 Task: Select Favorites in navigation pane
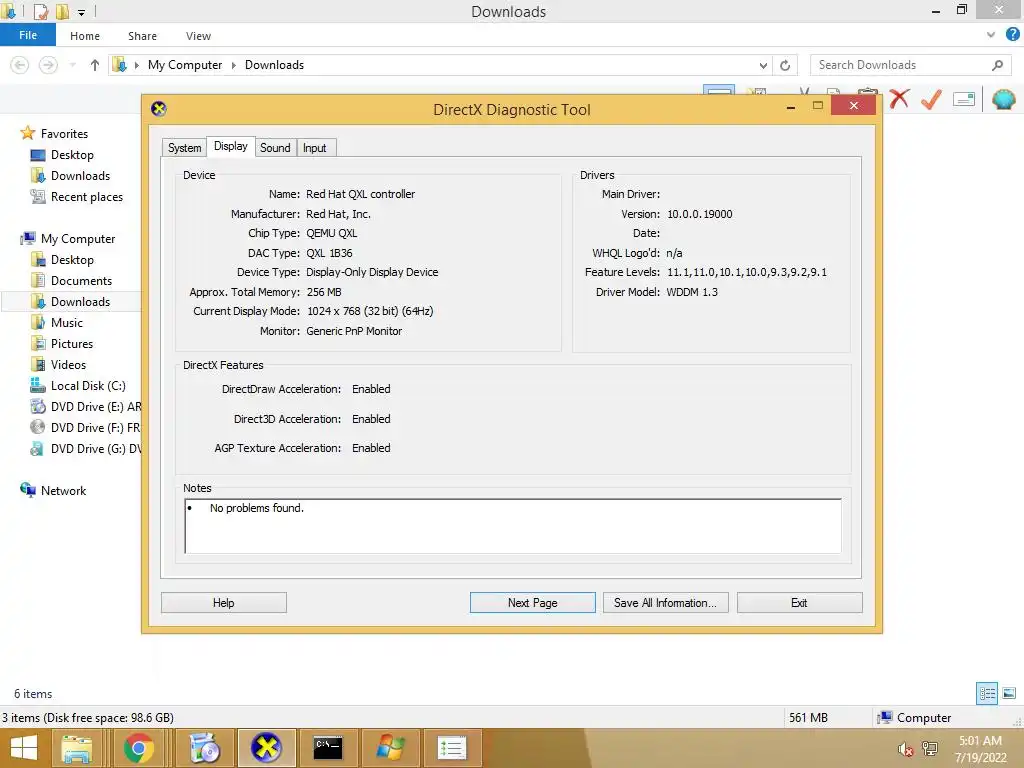tap(64, 133)
